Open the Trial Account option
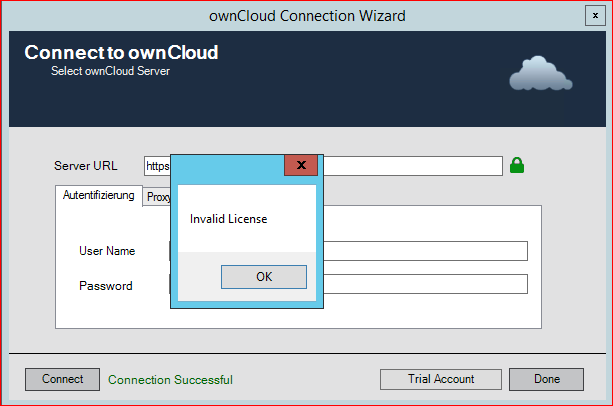Viewport: 613px width, 406px height. pyautogui.click(x=441, y=379)
